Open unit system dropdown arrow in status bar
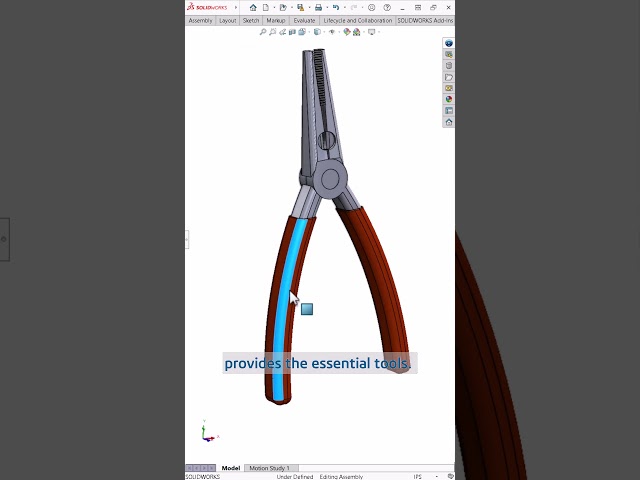Screen dimensions: 640x480 436,477
